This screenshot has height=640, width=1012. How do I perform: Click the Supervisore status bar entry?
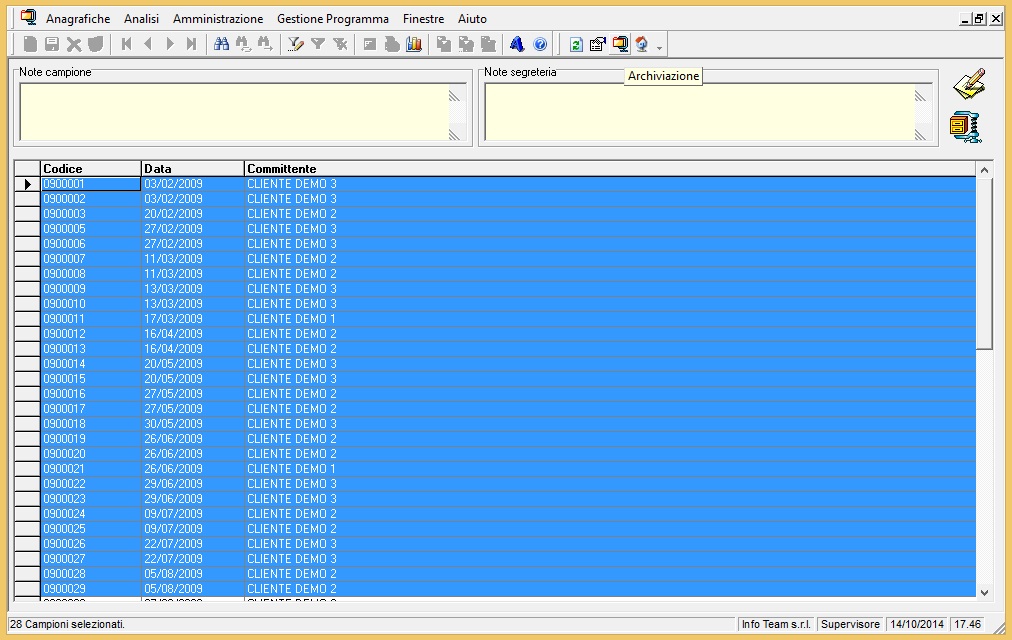point(850,625)
